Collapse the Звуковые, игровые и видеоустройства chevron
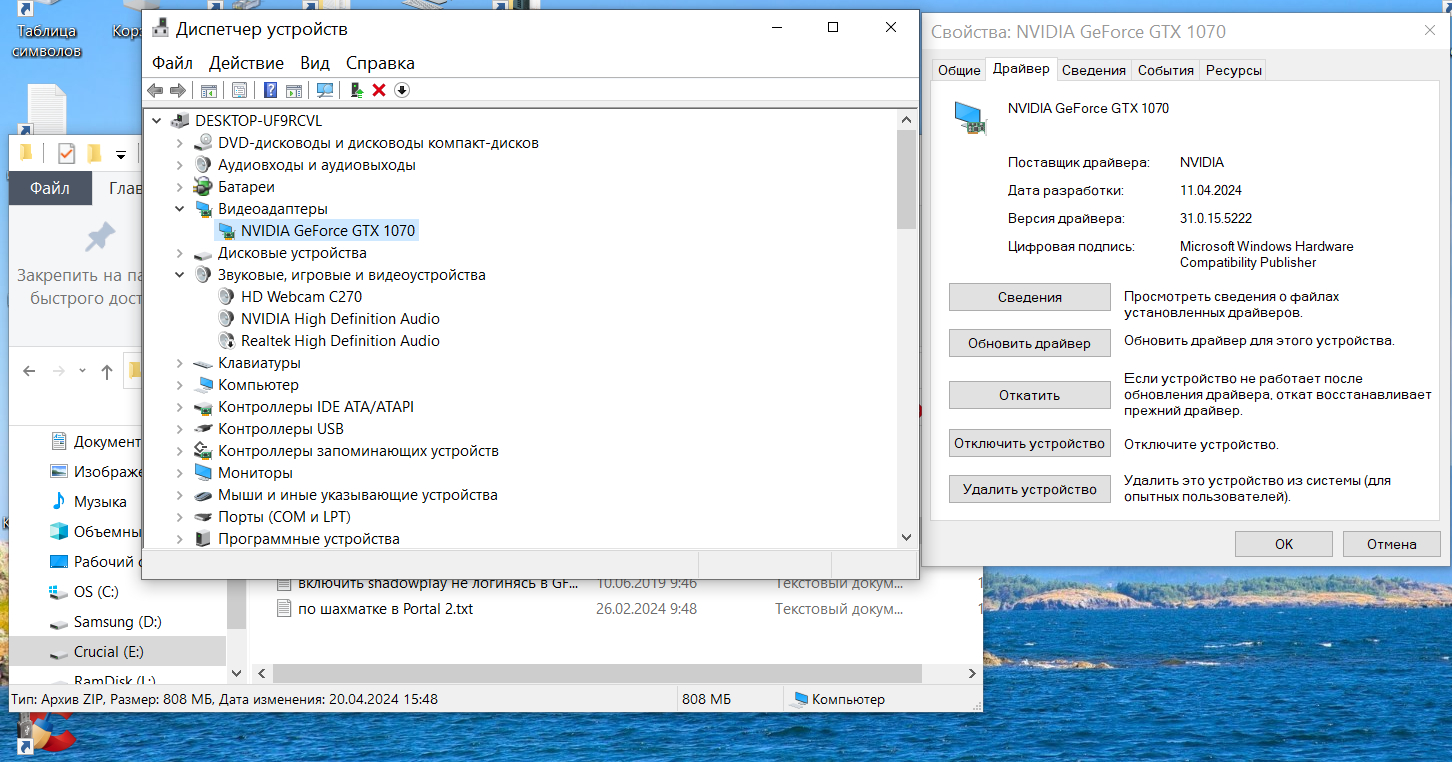Viewport: 1452px width, 762px height. click(179, 275)
